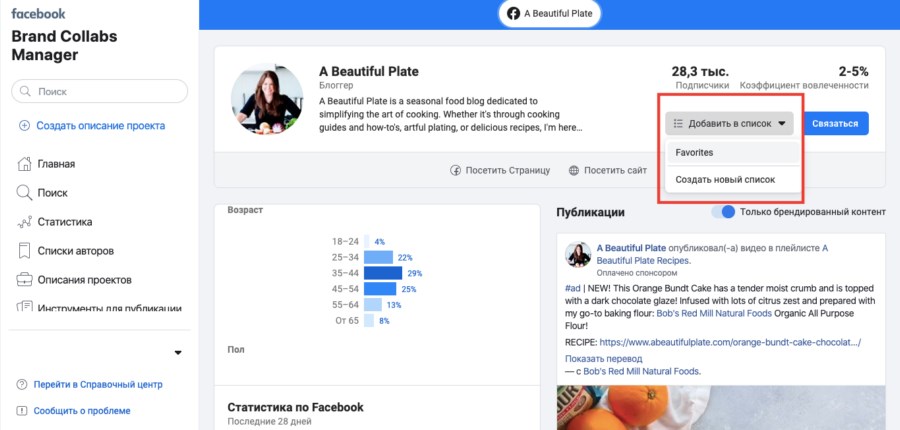Click the bookmark icon beside Списки авторов
Image resolution: width=900 pixels, height=430 pixels.
24,251
